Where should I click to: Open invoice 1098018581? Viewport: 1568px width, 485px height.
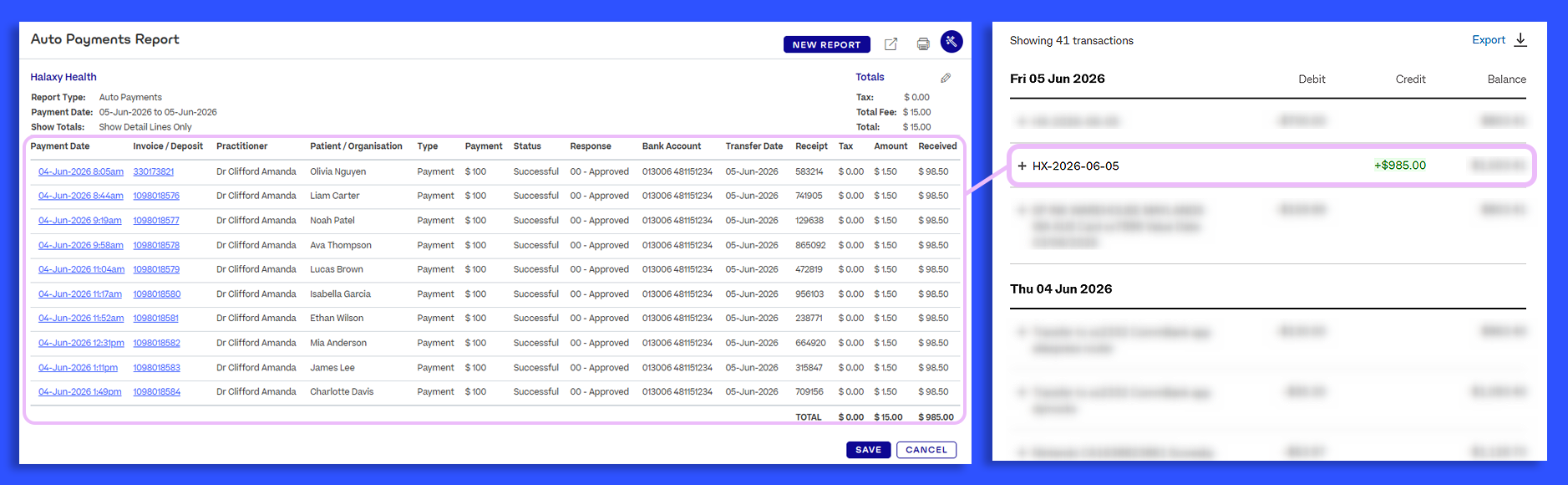tap(156, 319)
